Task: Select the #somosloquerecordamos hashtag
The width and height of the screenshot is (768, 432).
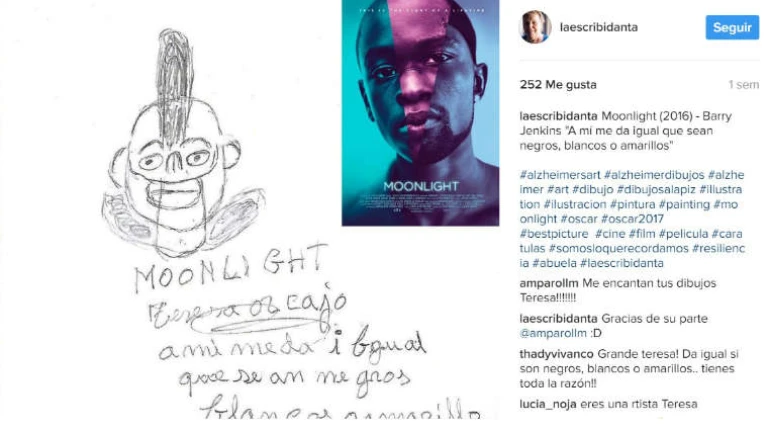Action: (x=618, y=248)
